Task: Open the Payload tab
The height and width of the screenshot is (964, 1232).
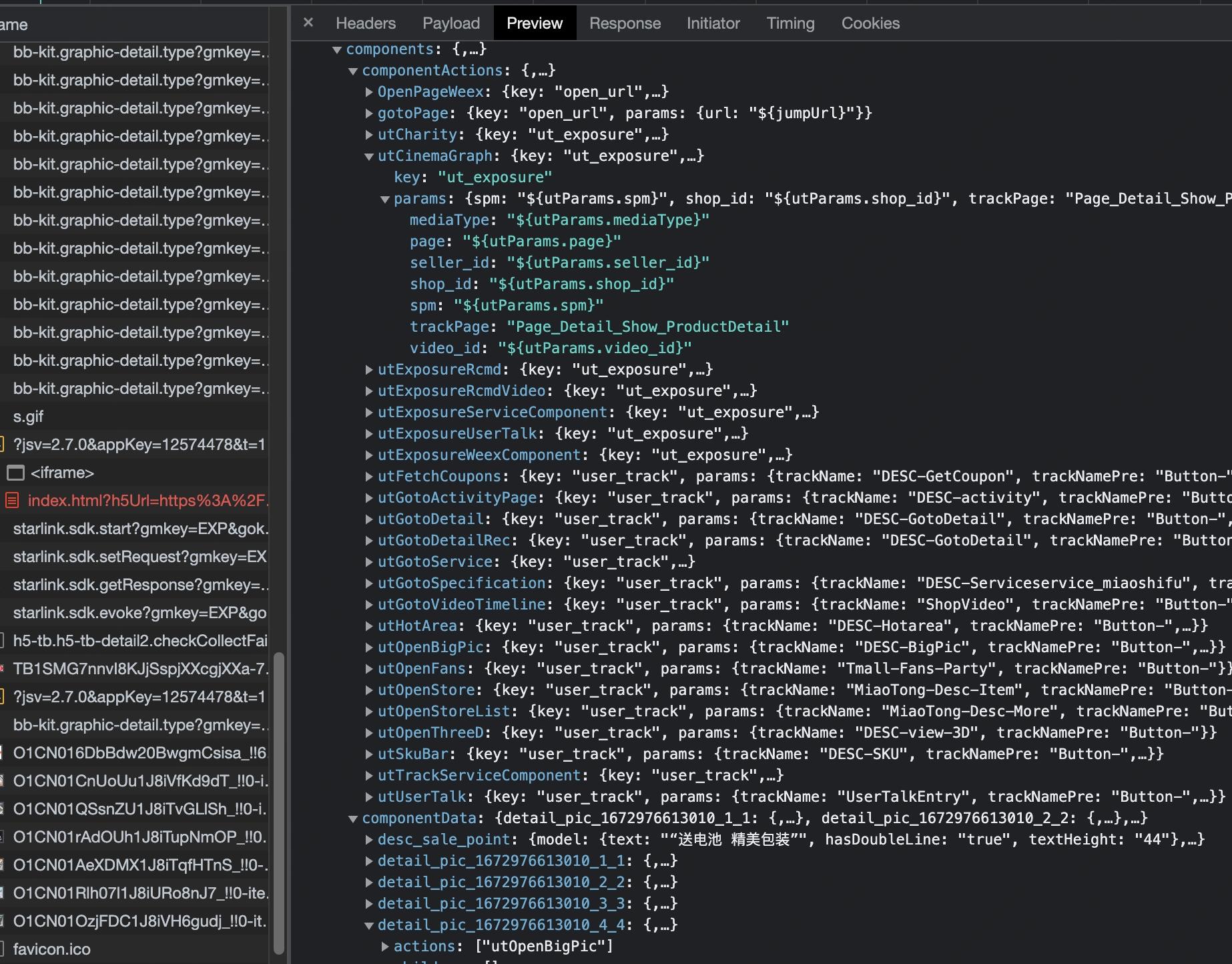Action: pyautogui.click(x=450, y=23)
